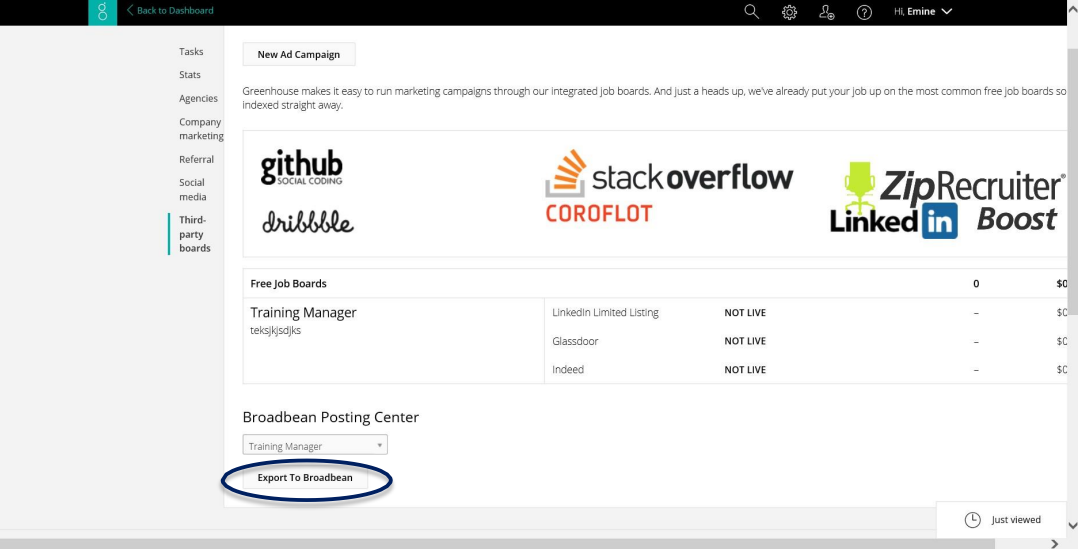Click NOT LIVE status for Indeed
1087x552 pixels.
point(745,370)
